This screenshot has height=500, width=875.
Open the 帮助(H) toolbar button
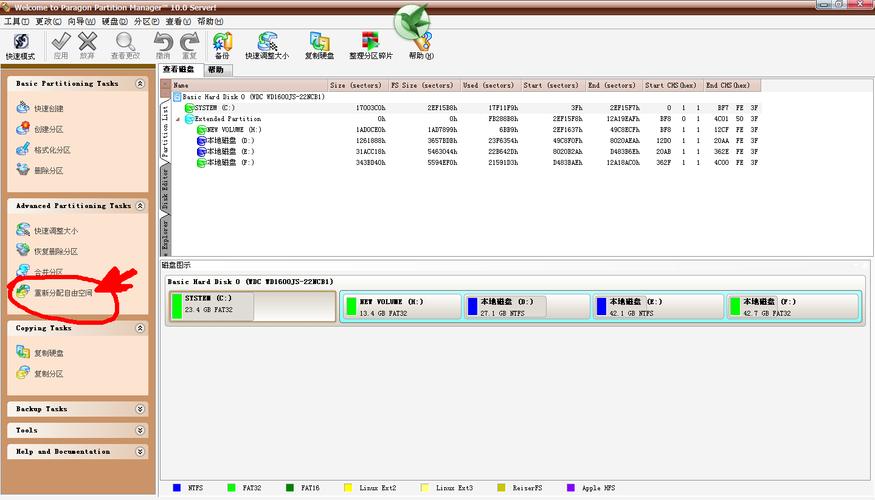421,46
